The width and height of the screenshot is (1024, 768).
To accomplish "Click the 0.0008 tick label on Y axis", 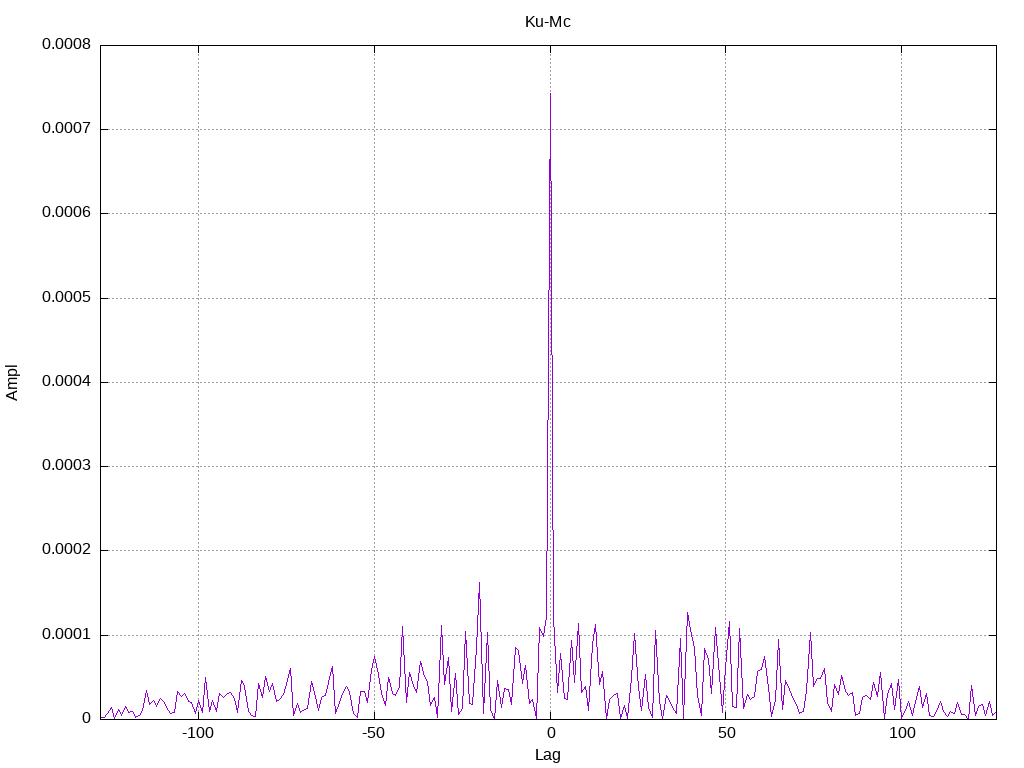I will (x=66, y=44).
